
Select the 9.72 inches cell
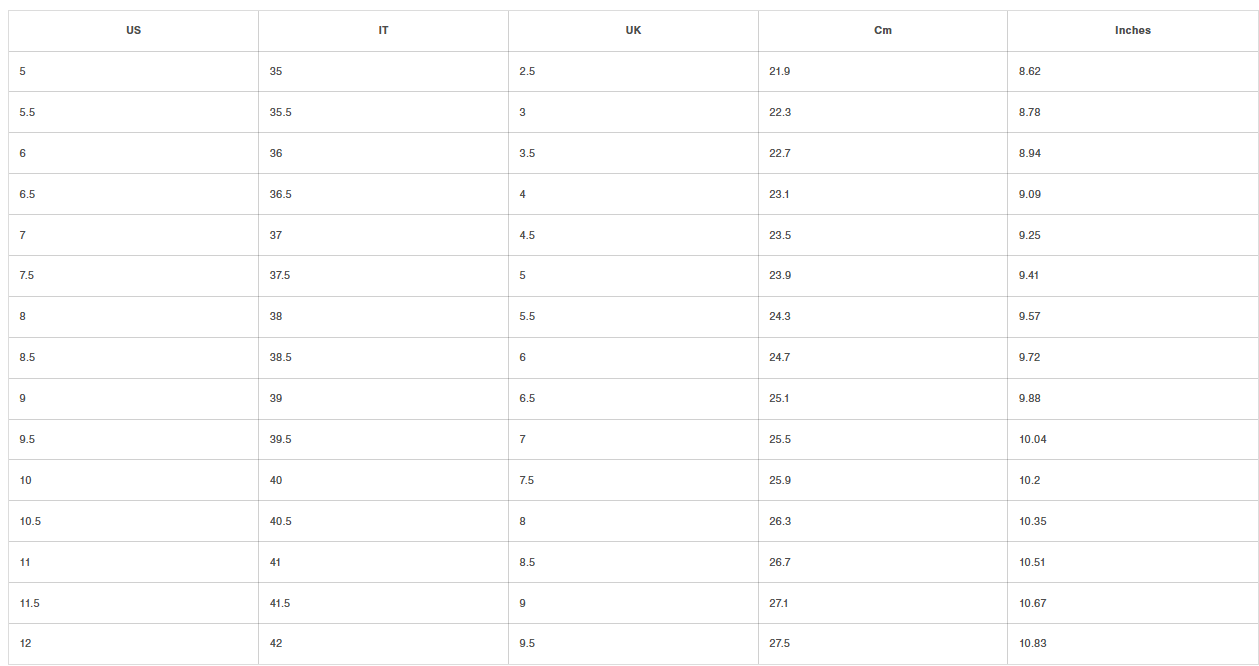click(x=1030, y=358)
